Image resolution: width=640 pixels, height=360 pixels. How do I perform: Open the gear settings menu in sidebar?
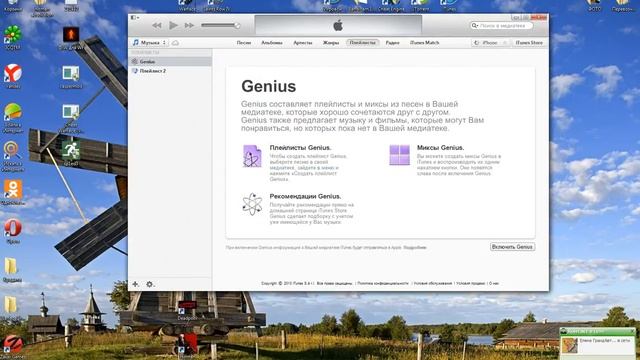[x=150, y=284]
